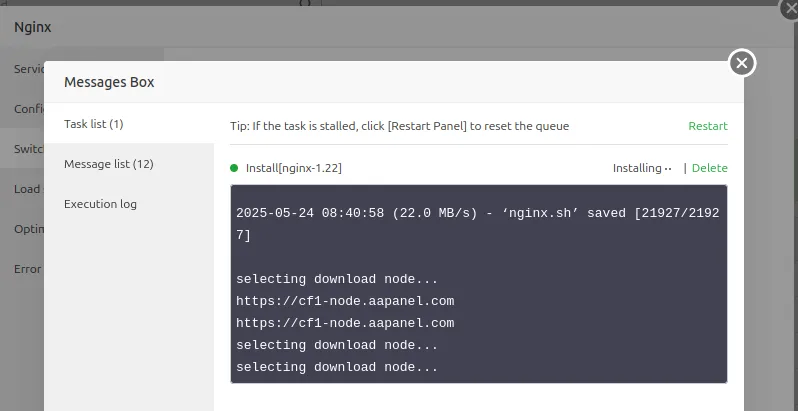Click green status dot beside Install[nginx-1.22]
Viewport: 798px width, 411px height.
(234, 168)
